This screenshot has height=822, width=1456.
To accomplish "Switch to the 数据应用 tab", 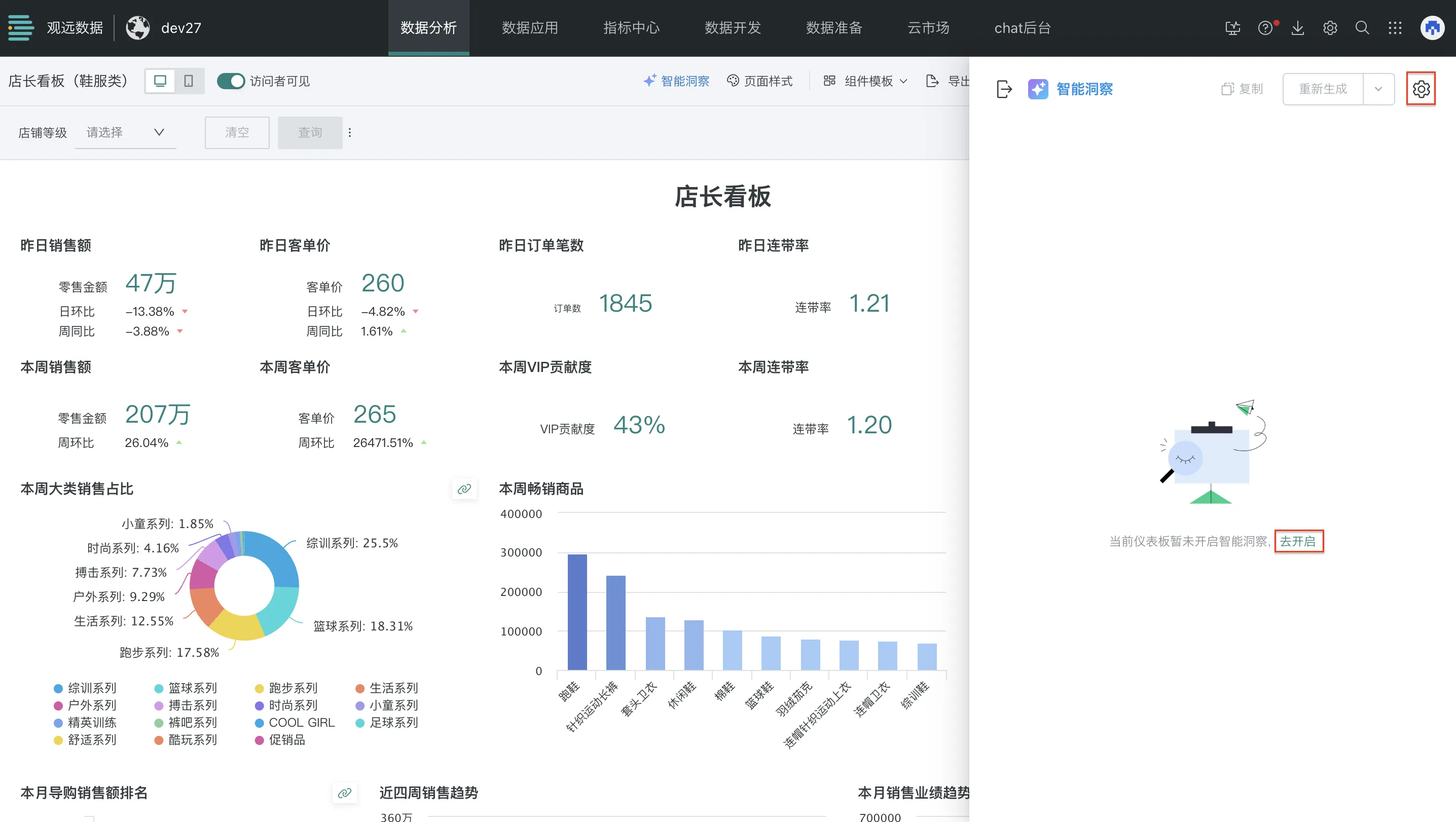I will tap(530, 28).
